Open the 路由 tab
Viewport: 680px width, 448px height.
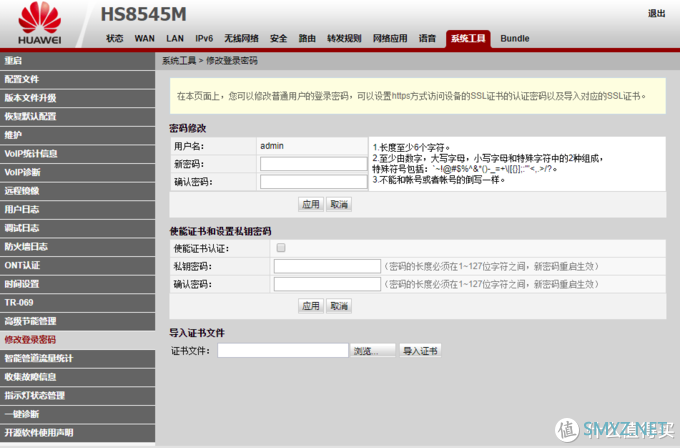click(x=307, y=38)
